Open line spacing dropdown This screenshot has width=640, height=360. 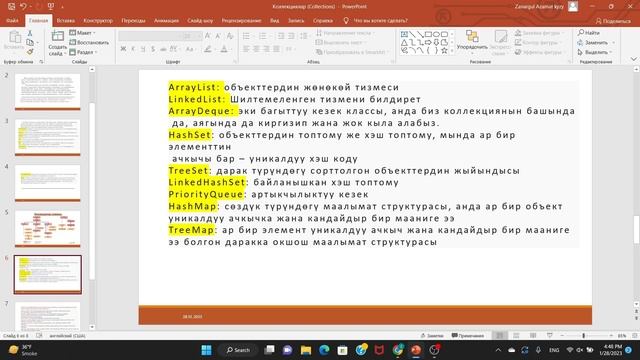point(304,36)
